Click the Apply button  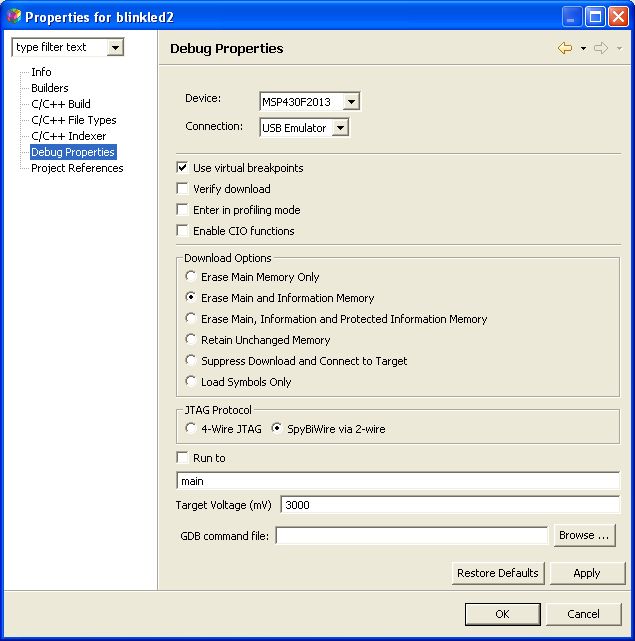tap(587, 573)
